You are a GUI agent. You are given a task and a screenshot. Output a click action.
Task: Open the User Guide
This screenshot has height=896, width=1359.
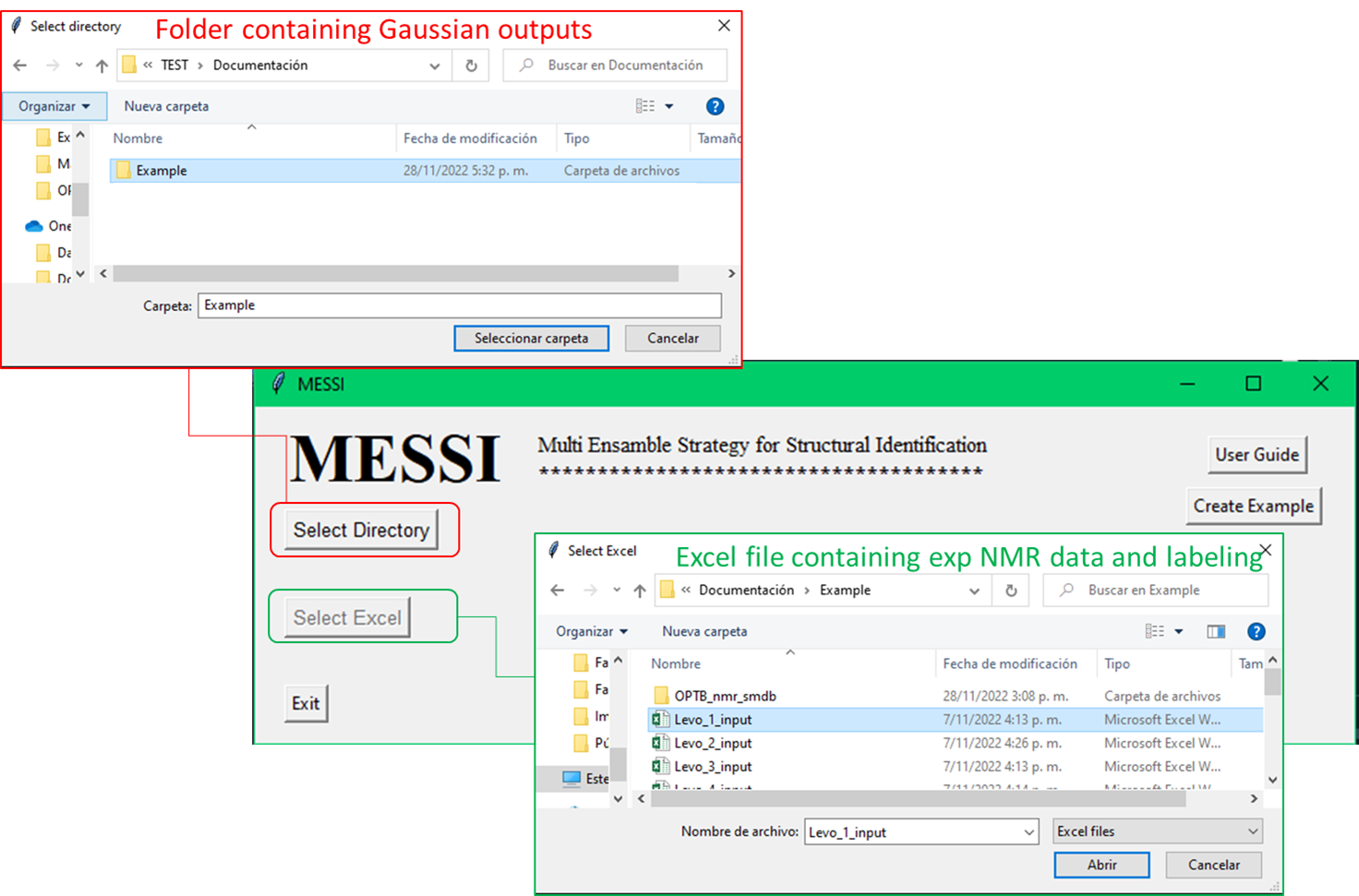[x=1257, y=454]
